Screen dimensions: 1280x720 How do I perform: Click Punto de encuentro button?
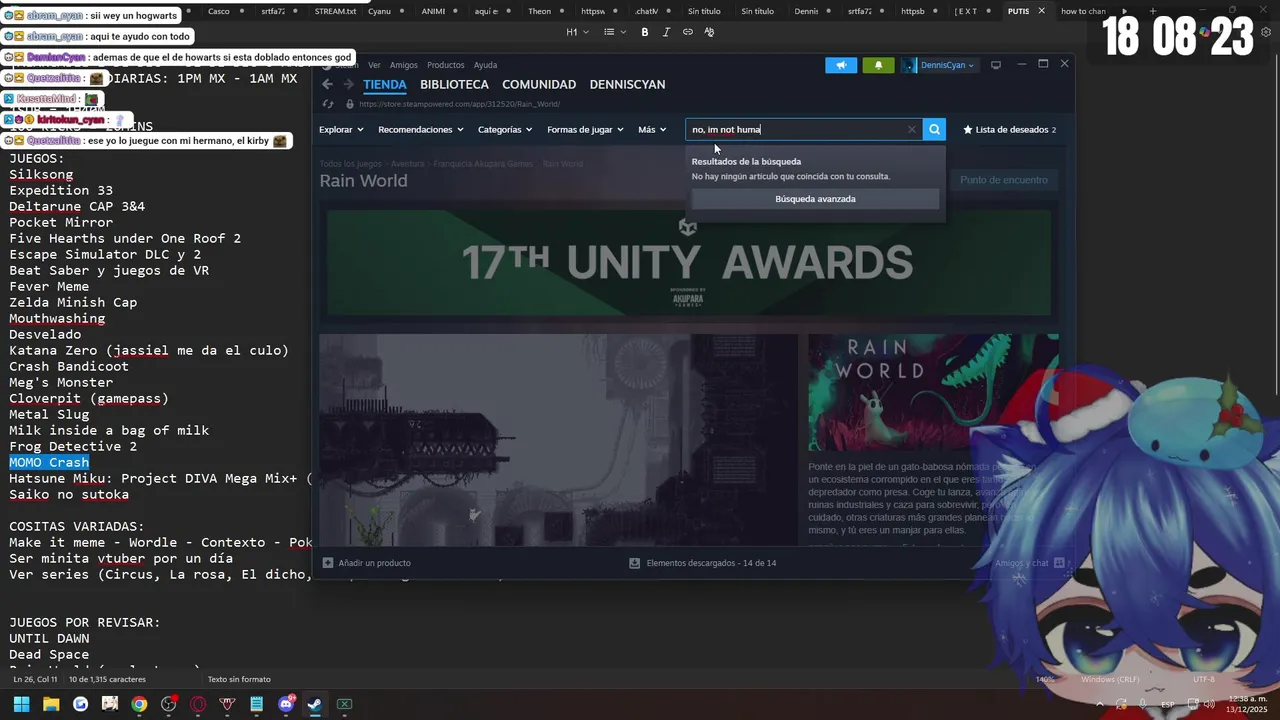tap(1004, 180)
